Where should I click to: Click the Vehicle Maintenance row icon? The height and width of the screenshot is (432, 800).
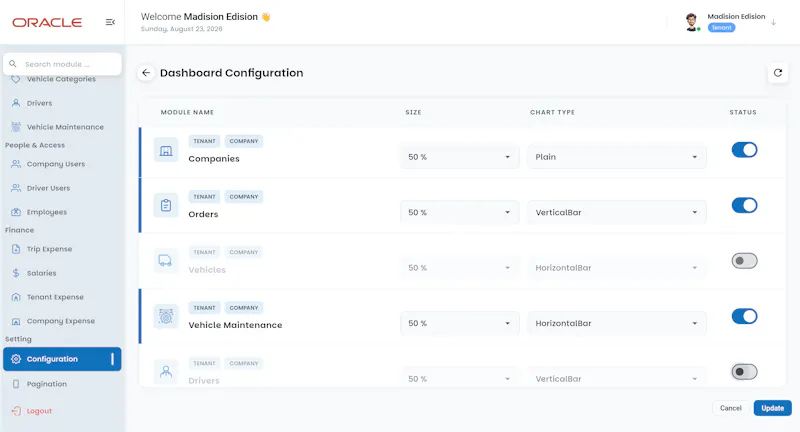166,316
